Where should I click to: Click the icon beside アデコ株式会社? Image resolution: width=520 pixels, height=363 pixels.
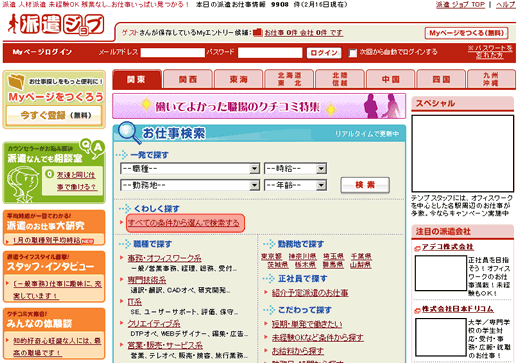(417, 248)
